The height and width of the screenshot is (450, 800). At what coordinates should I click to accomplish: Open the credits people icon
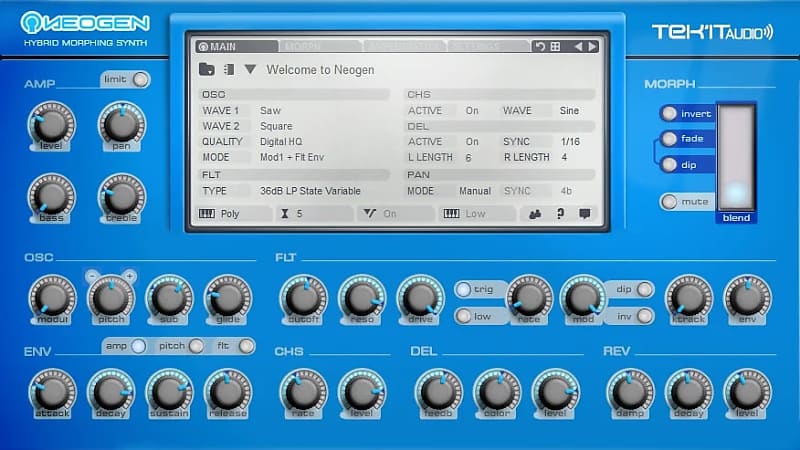535,214
